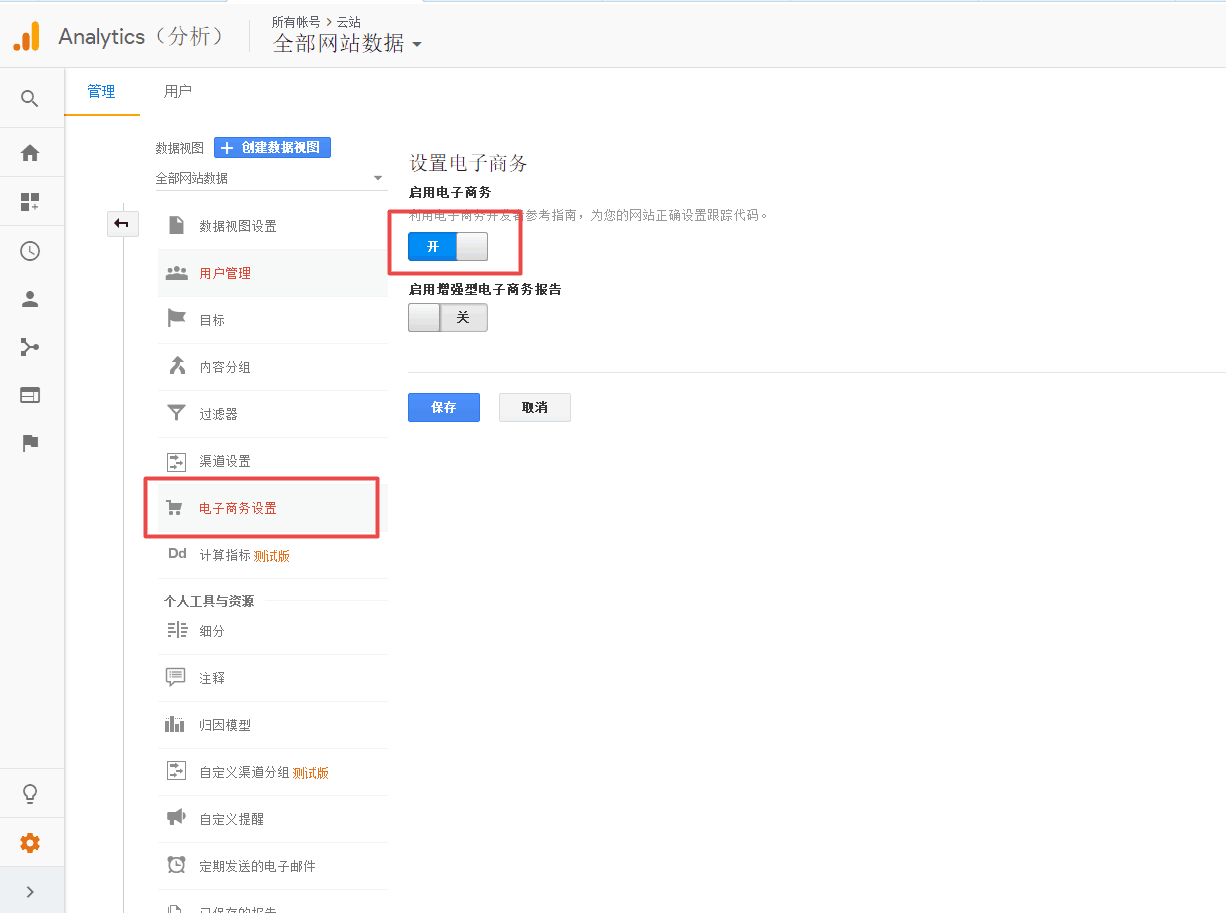Open the Real-time clock icon
Viewport: 1226px width, 913px height.
pyautogui.click(x=30, y=251)
